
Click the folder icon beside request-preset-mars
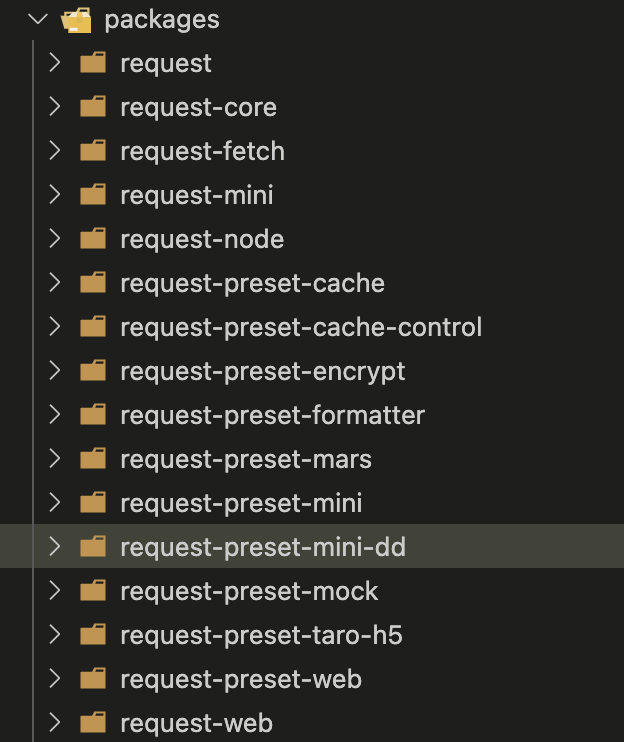coord(93,459)
